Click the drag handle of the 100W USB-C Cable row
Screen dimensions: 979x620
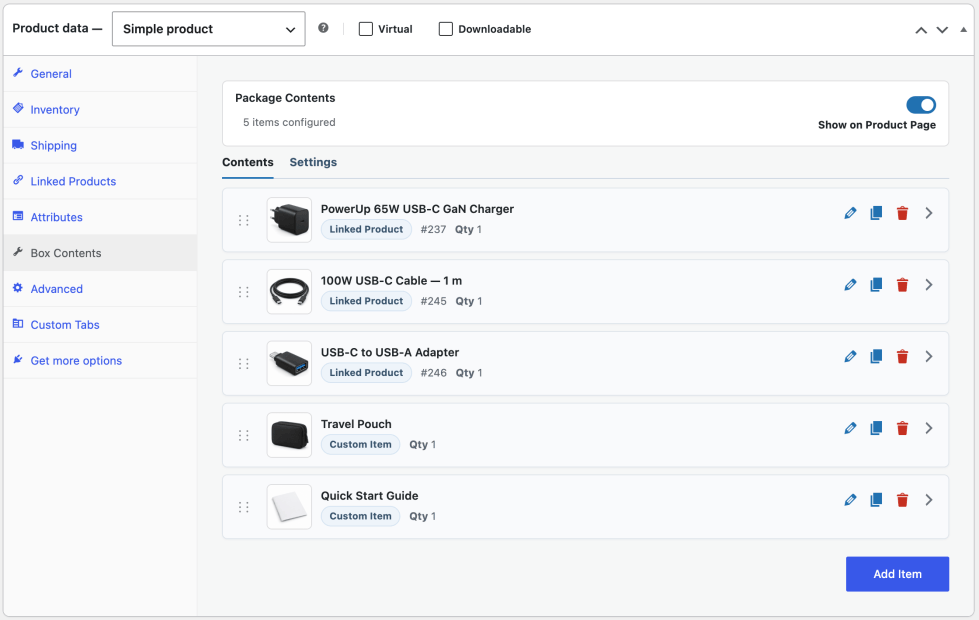244,292
